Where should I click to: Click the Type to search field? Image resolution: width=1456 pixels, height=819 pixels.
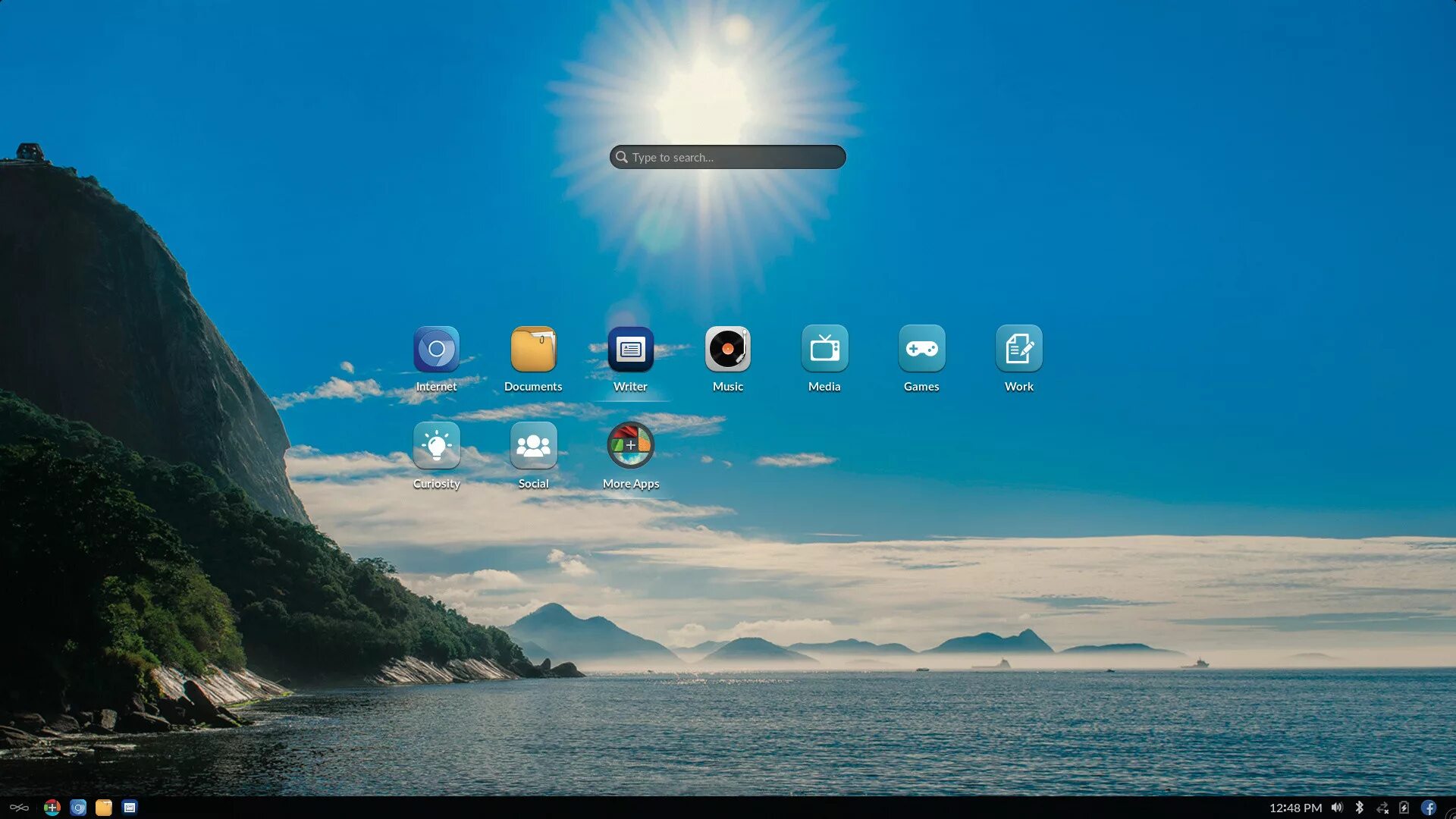tap(728, 157)
